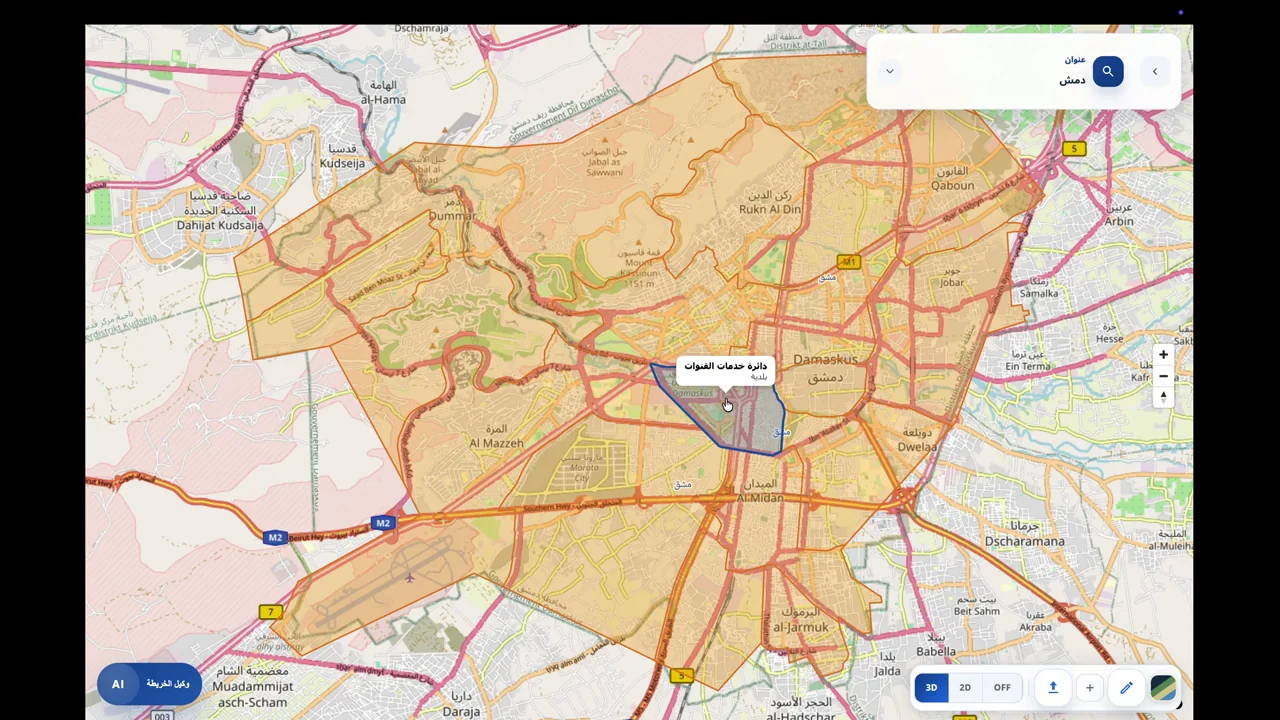Image resolution: width=1280 pixels, height=720 pixels.
Task: Switch the map to 2D mode
Action: [965, 688]
